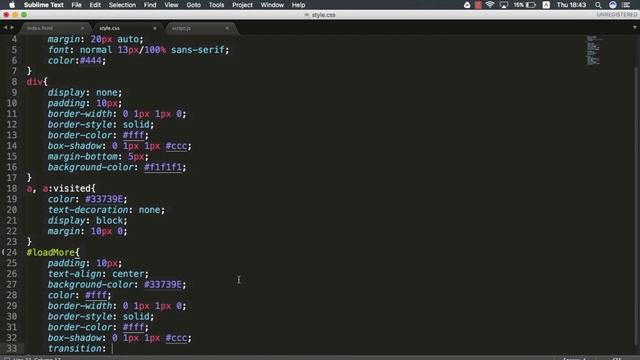The height and width of the screenshot is (360, 640).
Task: Click 'text-align' property on line 26
Action: tap(74, 273)
